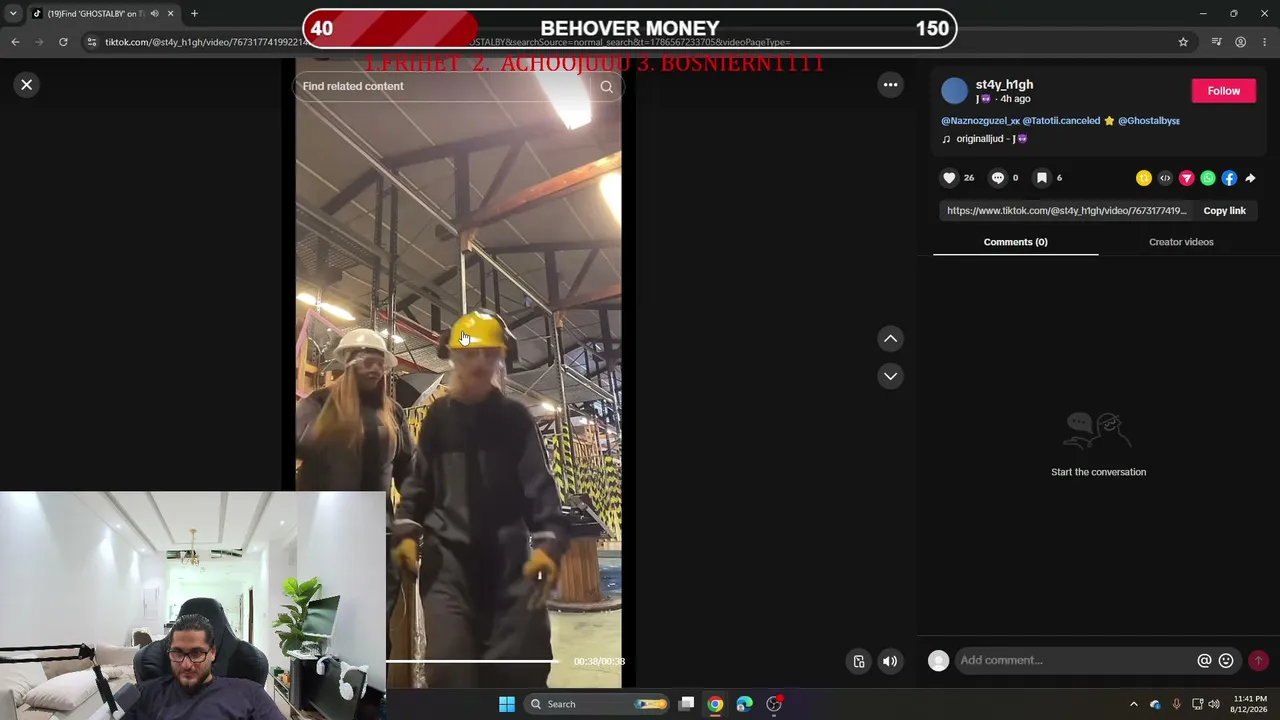Open Chrome media controls icon
The image size is (1280, 720).
pyautogui.click(x=1216, y=42)
